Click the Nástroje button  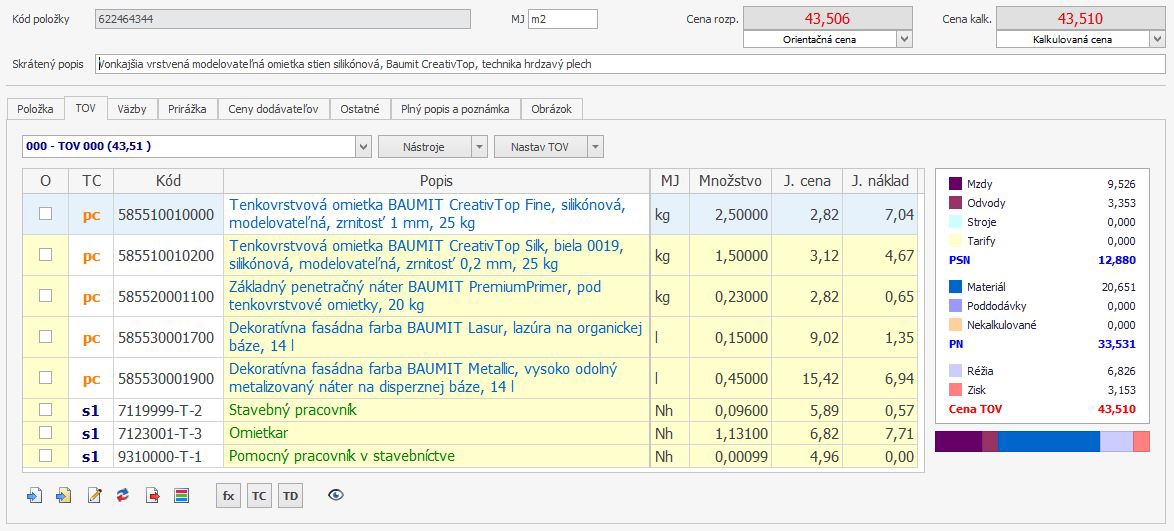(425, 147)
